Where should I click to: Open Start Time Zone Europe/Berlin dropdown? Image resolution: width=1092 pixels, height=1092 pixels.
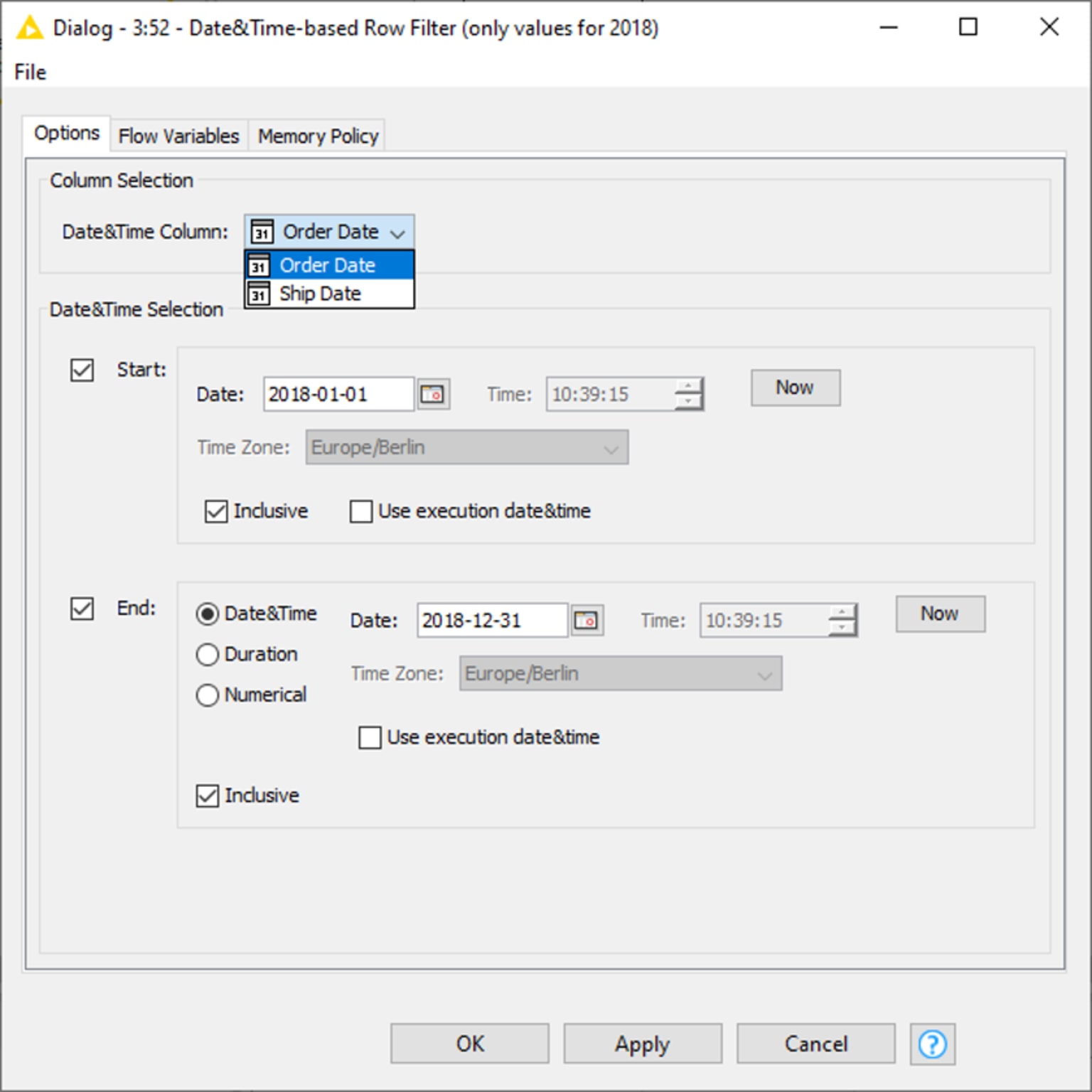[x=467, y=447]
